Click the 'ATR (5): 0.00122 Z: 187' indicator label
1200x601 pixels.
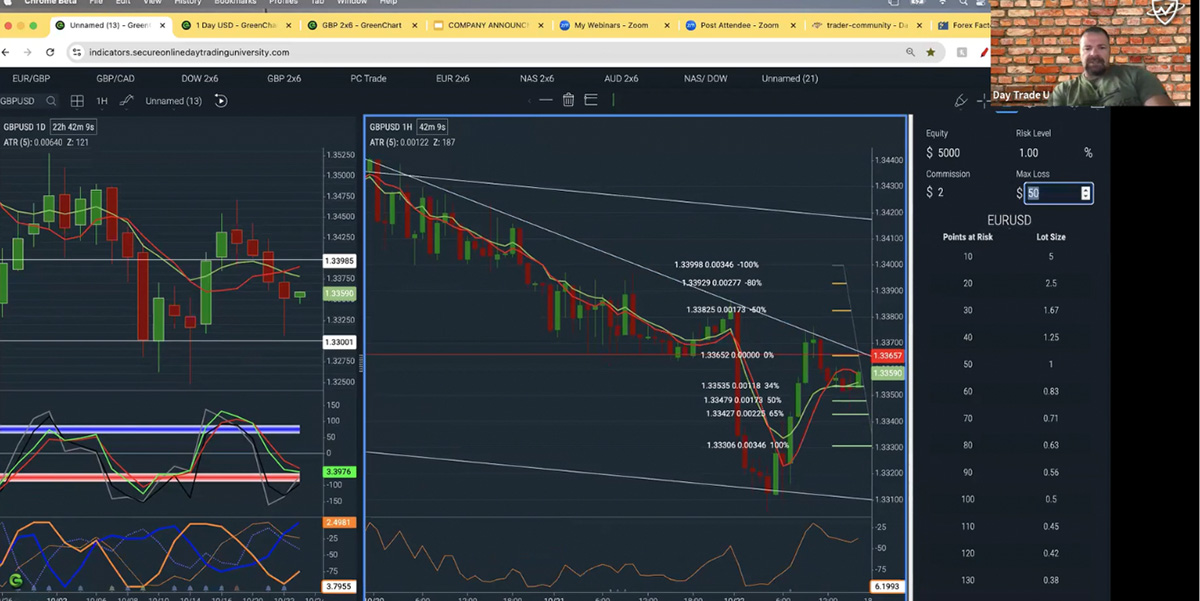[x=412, y=143]
